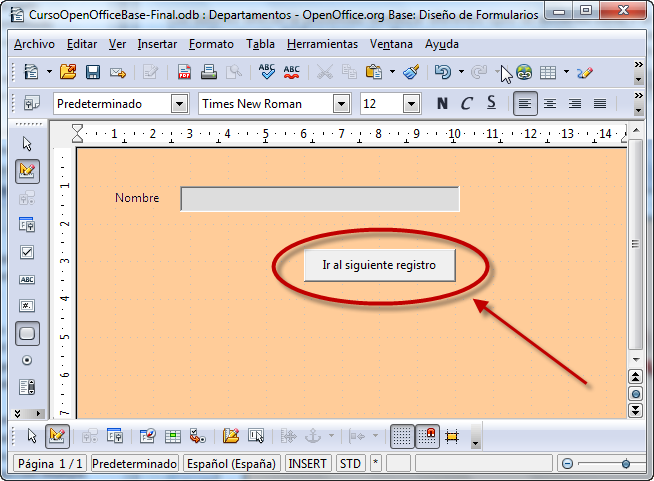Image resolution: width=654 pixels, height=481 pixels.
Task: Show the Draw functions pencil icon
Action: click(585, 73)
